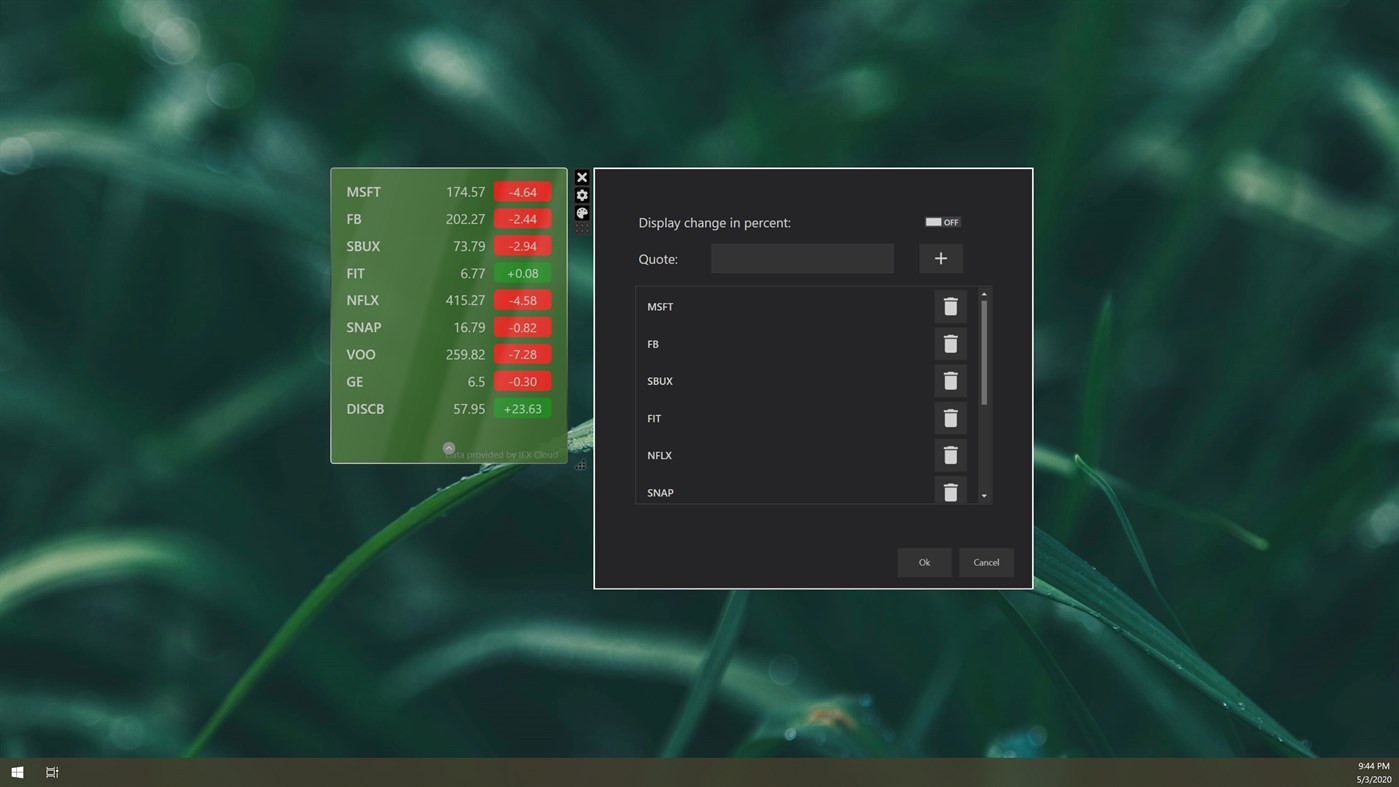Open Task View from the taskbar
The height and width of the screenshot is (787, 1399).
pos(51,771)
